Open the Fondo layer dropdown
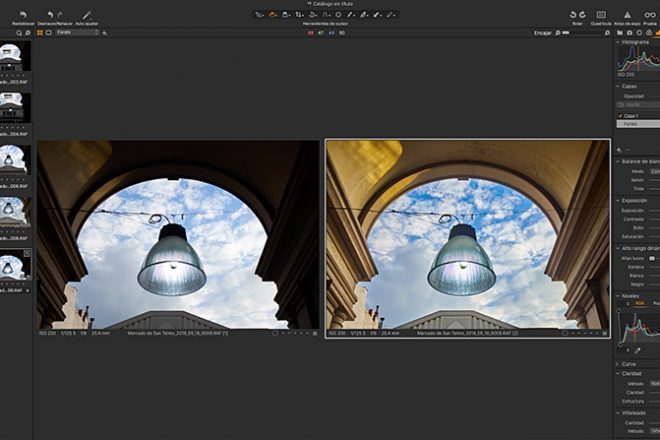The width and height of the screenshot is (660, 440). [77, 32]
